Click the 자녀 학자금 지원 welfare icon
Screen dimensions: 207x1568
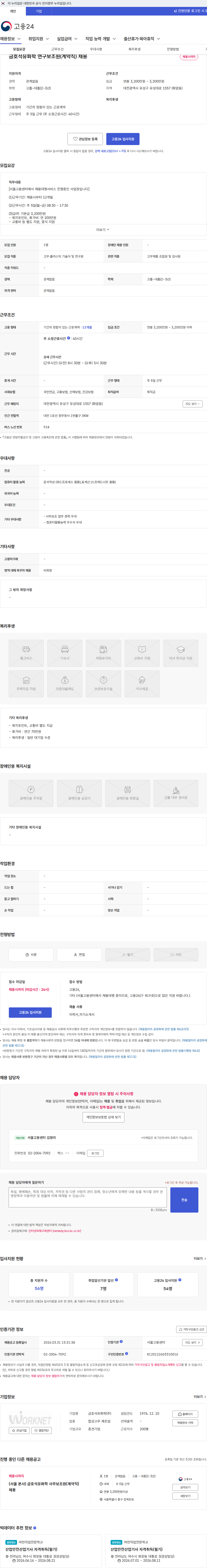pos(181,653)
